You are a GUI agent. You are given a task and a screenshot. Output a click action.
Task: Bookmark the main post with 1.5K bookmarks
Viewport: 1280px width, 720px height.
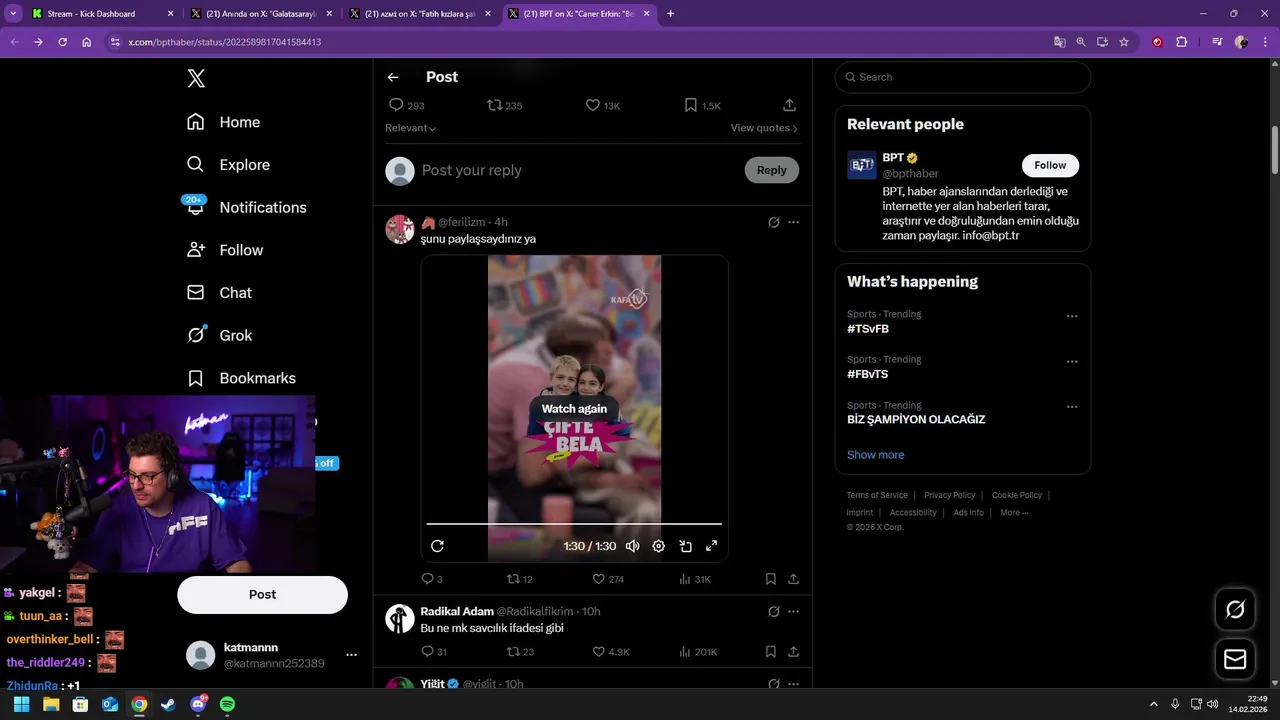pos(702,105)
